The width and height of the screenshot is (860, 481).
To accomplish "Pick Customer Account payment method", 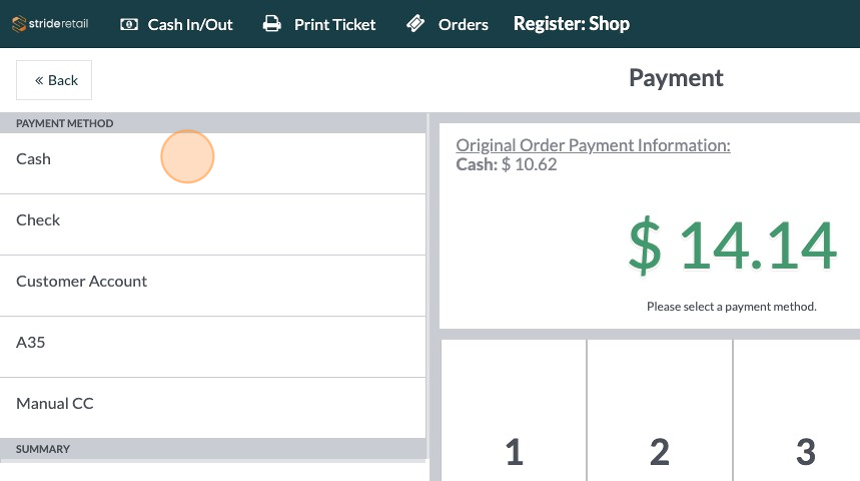I will point(212,281).
